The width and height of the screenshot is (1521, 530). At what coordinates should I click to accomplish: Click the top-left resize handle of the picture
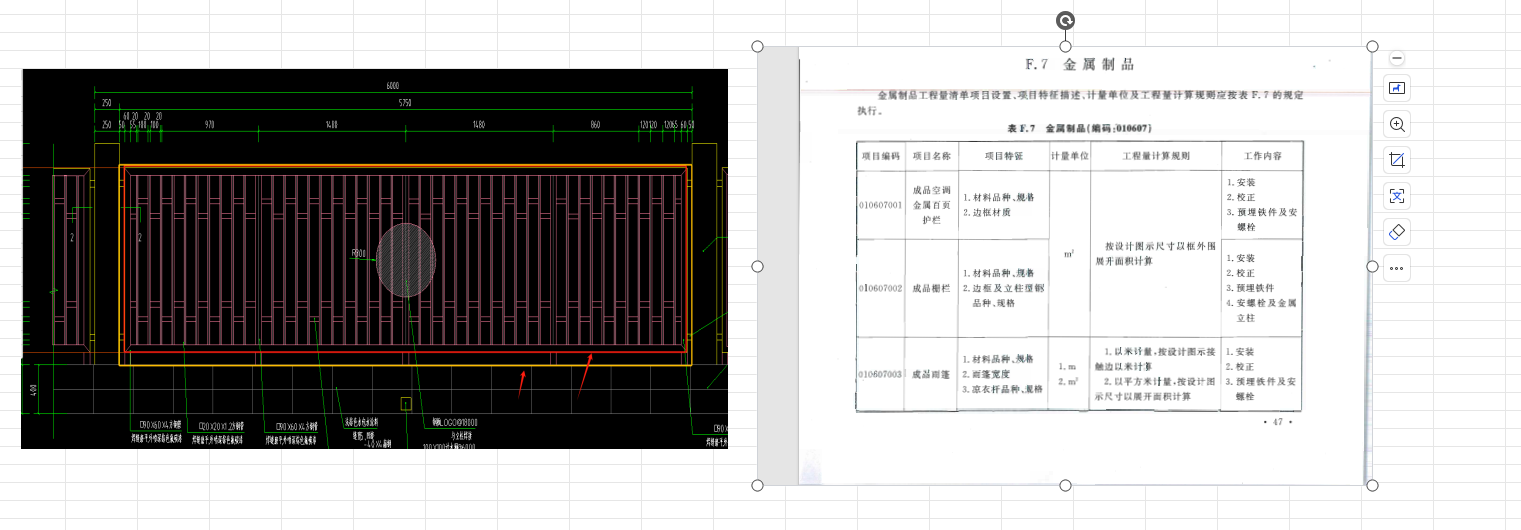757,47
